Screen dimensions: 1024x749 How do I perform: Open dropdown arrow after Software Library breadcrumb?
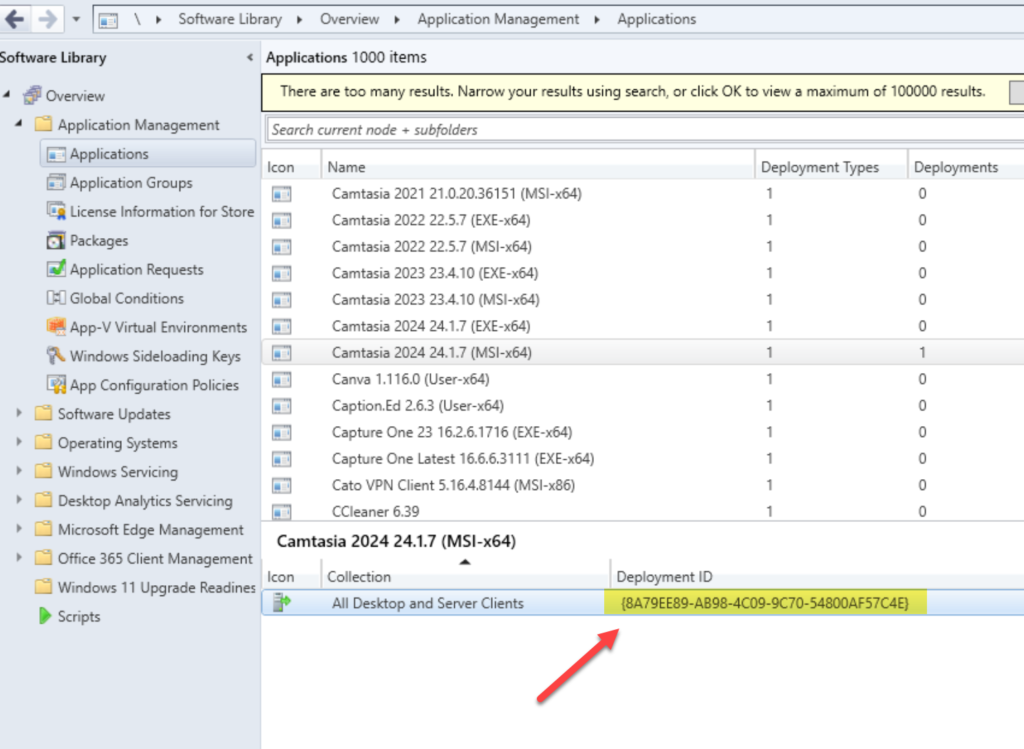tap(300, 20)
